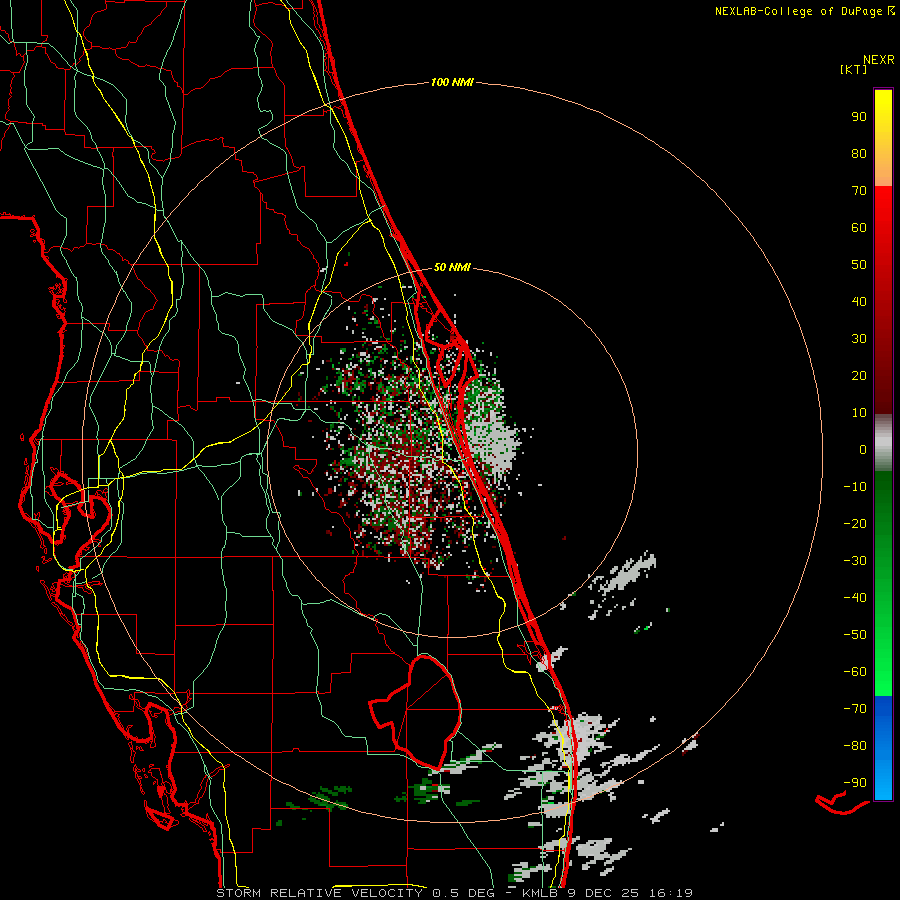
Task: Click the -50 scale value
Action: pyautogui.click(x=855, y=635)
